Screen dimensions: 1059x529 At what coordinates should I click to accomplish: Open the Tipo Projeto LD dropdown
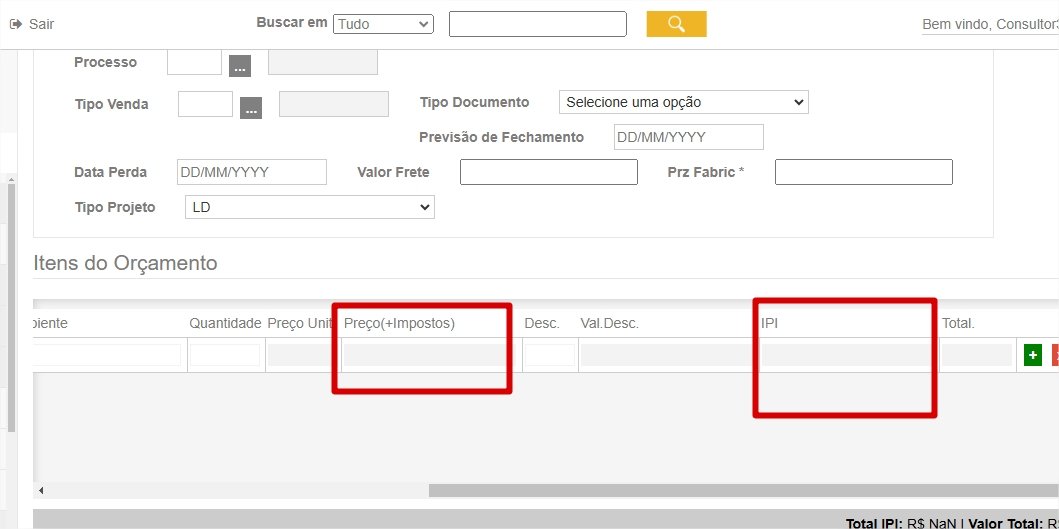(x=310, y=207)
